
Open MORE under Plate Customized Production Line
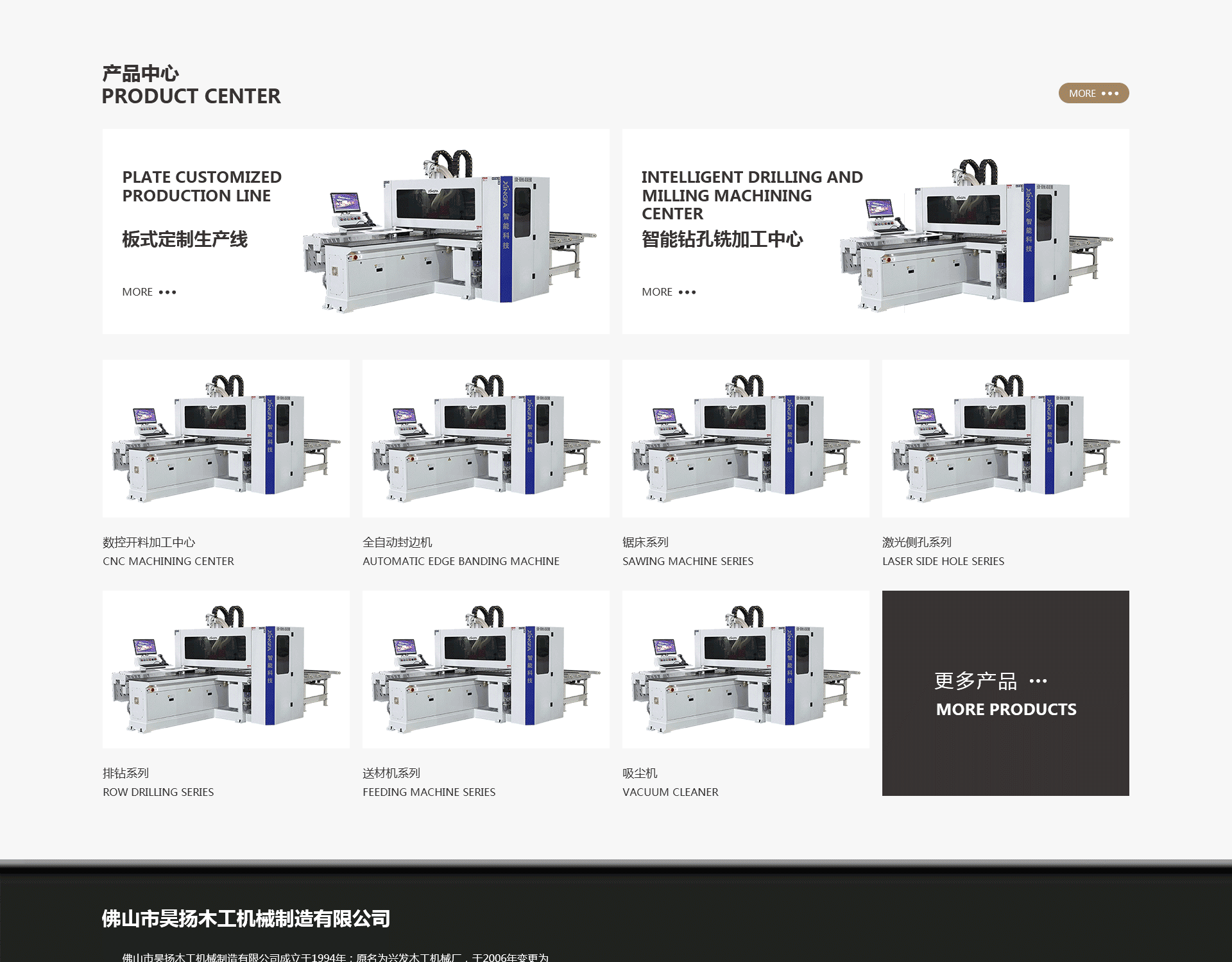pos(149,292)
